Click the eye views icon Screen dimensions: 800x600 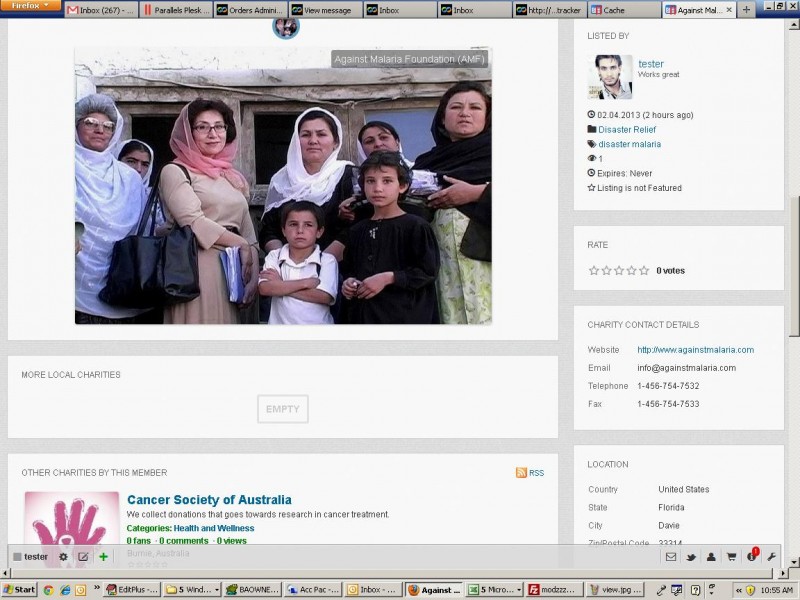tap(591, 158)
